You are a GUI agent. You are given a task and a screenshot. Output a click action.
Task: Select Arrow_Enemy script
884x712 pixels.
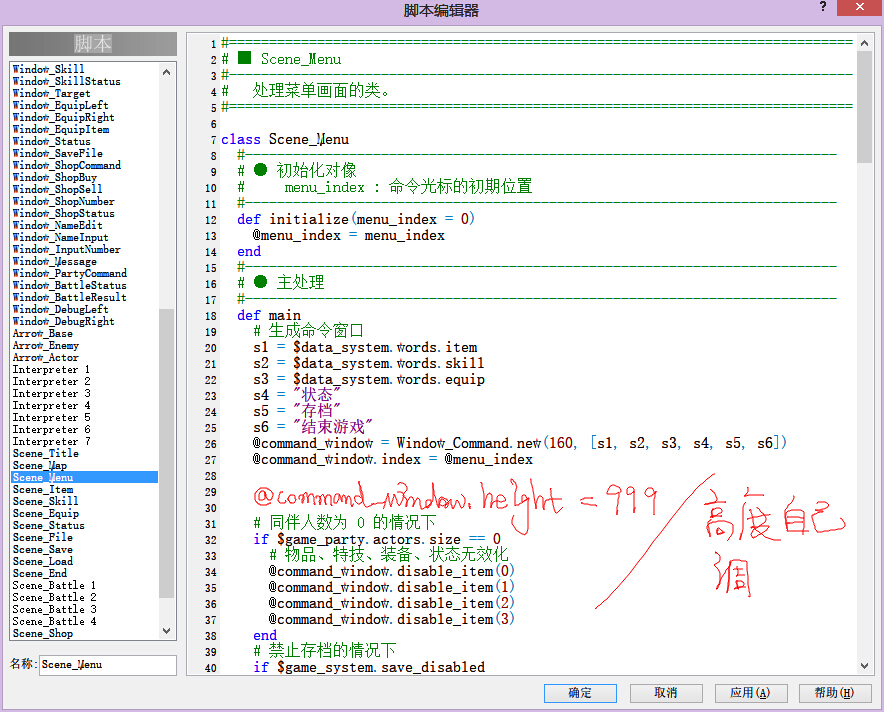(x=46, y=346)
